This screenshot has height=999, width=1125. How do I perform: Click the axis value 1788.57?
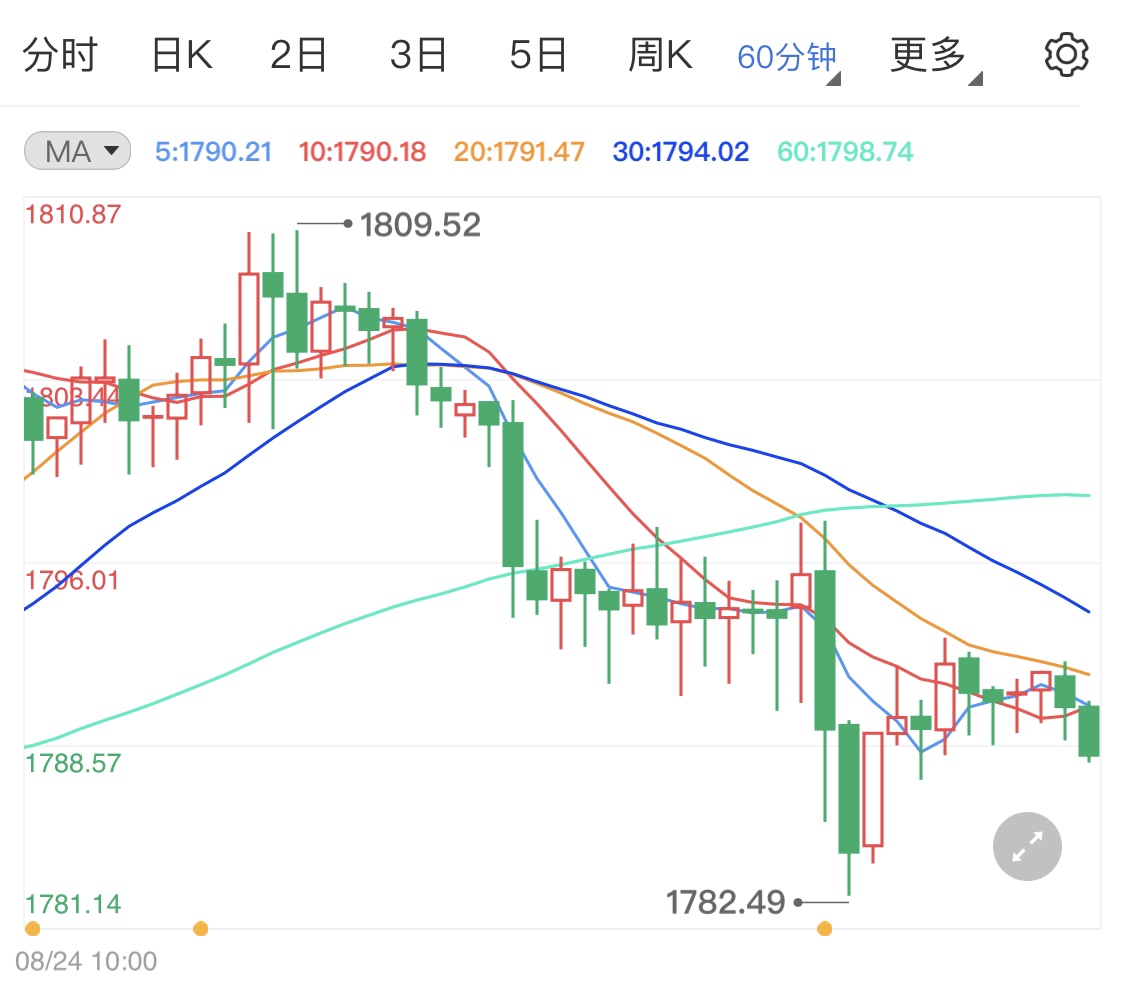click(x=73, y=763)
